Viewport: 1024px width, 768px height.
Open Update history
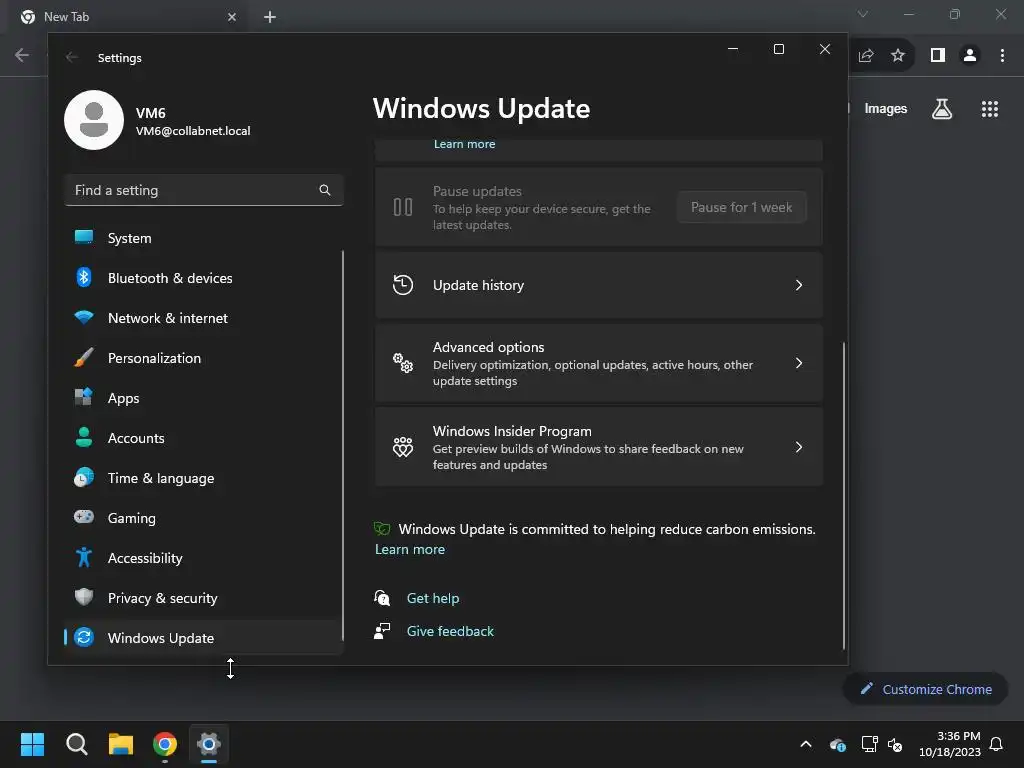click(599, 285)
